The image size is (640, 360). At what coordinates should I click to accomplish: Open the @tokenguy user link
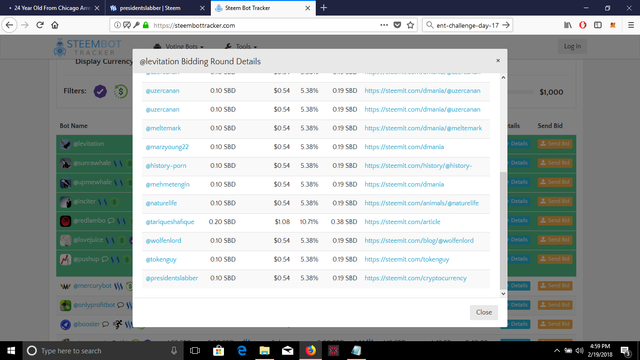[161, 260]
